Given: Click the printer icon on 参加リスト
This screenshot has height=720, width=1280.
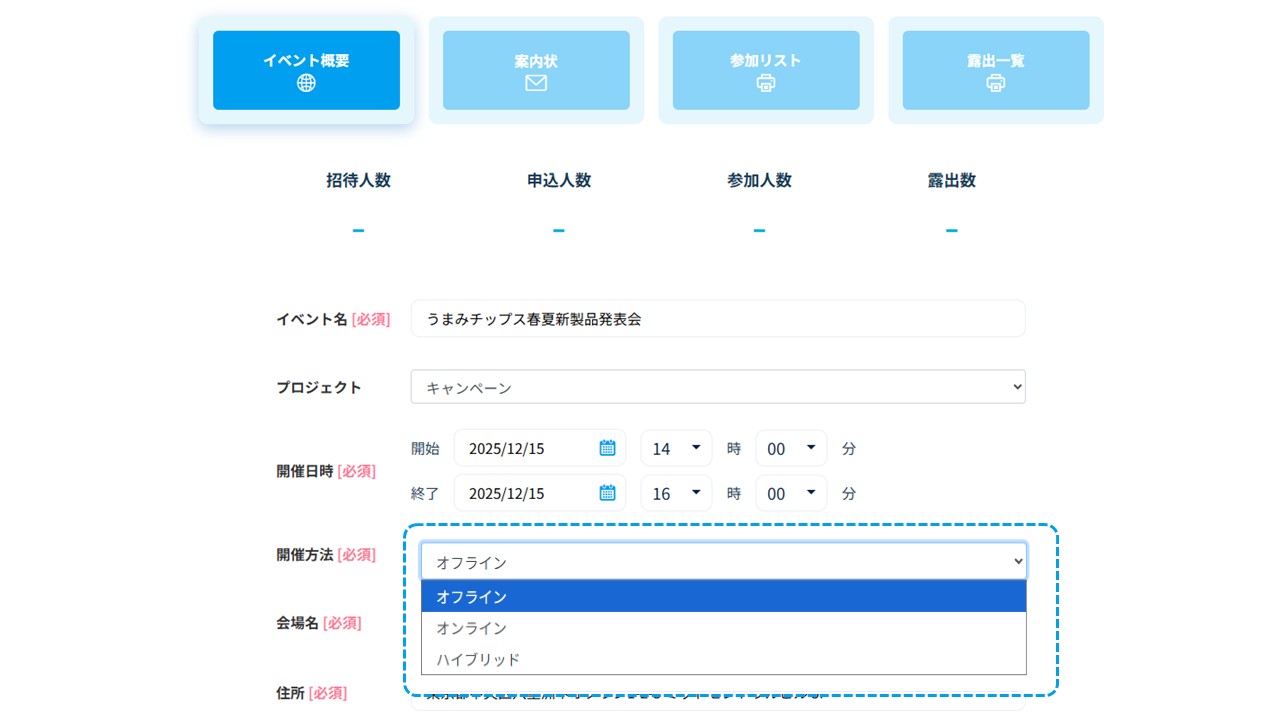Looking at the screenshot, I should (766, 83).
